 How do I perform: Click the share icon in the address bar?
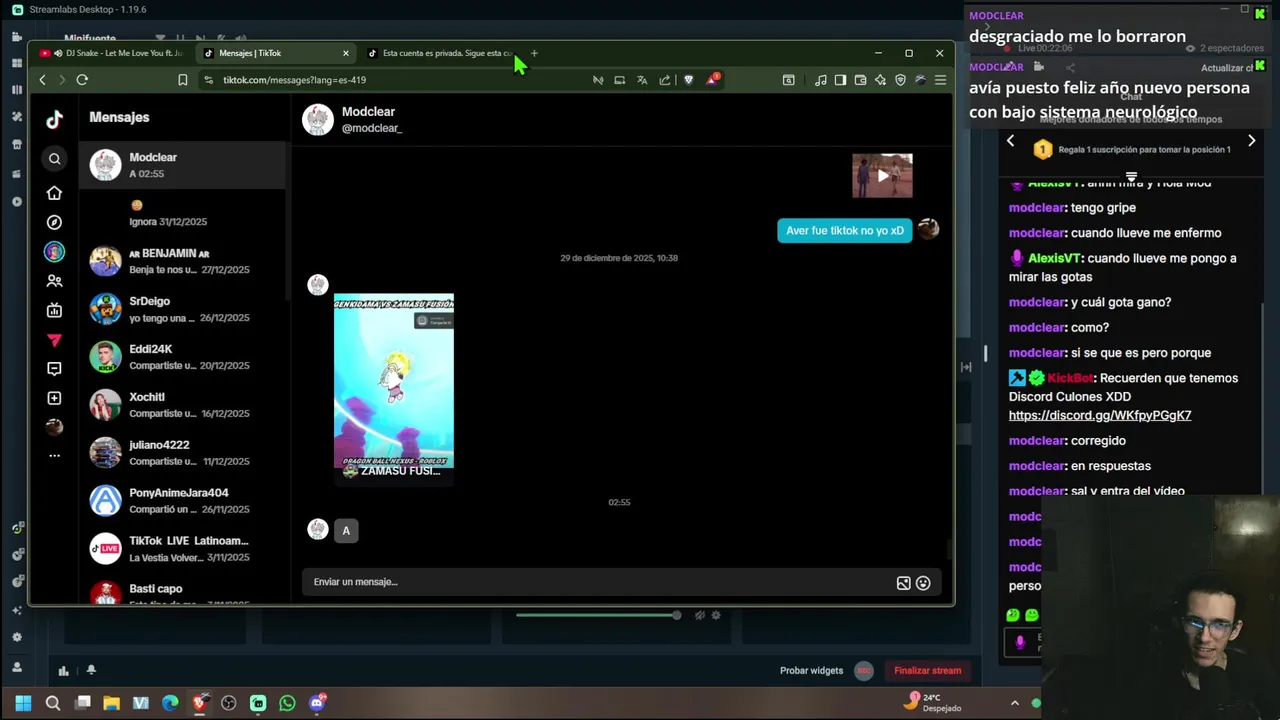click(x=665, y=80)
